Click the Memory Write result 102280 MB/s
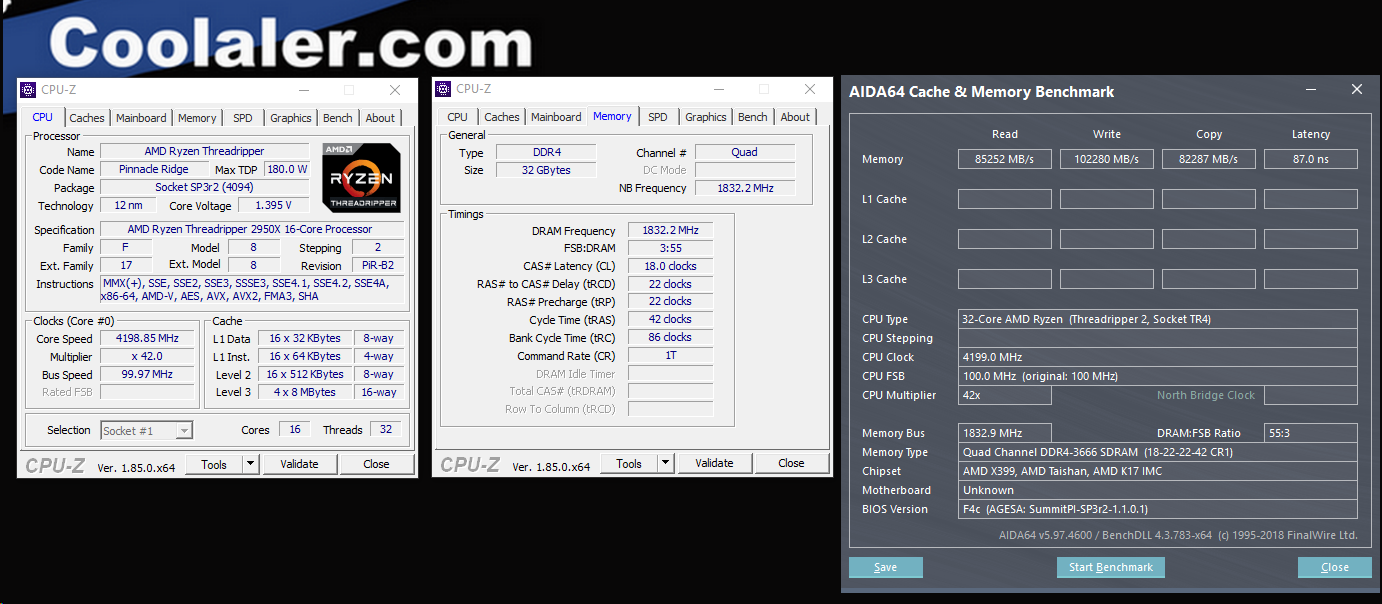 pyautogui.click(x=1107, y=159)
